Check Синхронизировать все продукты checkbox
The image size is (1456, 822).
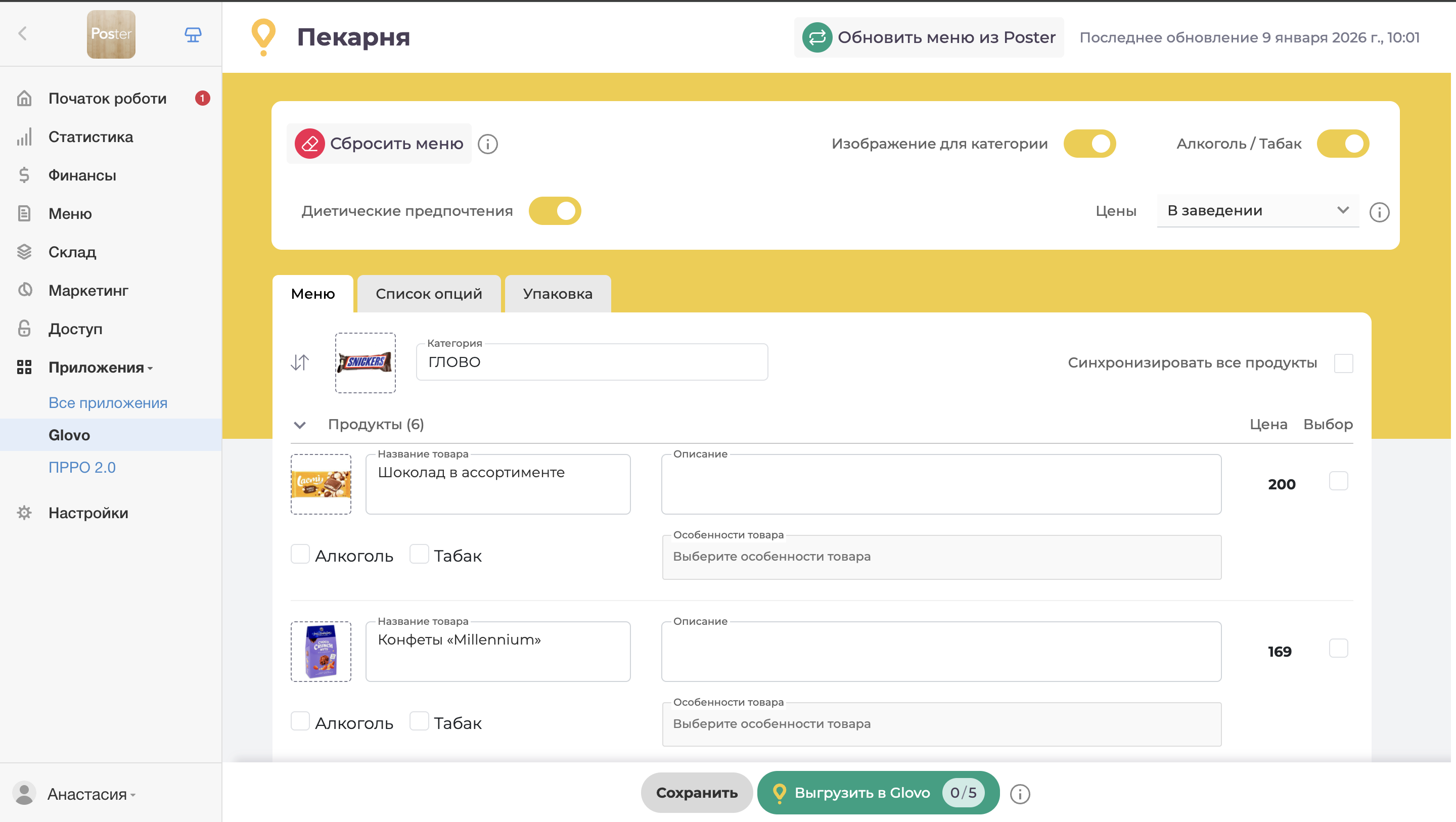click(1343, 363)
